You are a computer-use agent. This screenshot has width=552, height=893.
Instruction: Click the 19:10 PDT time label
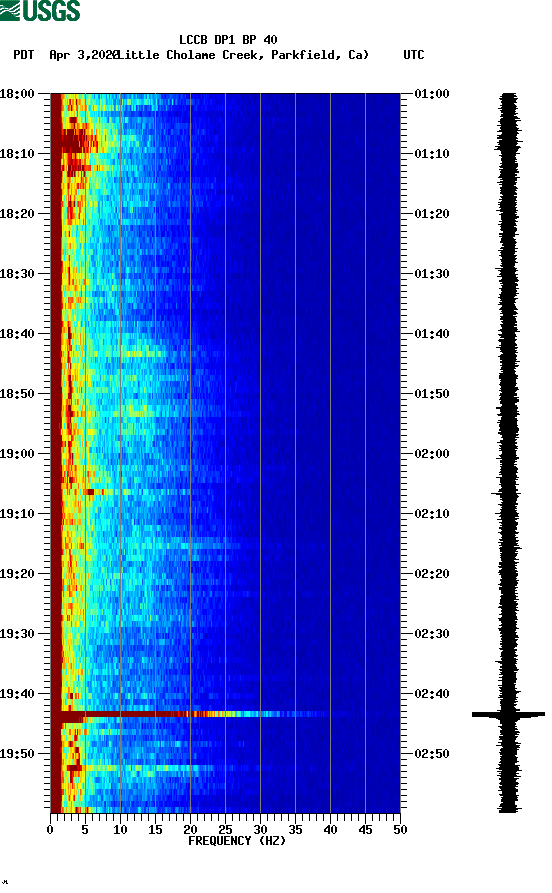(17, 514)
